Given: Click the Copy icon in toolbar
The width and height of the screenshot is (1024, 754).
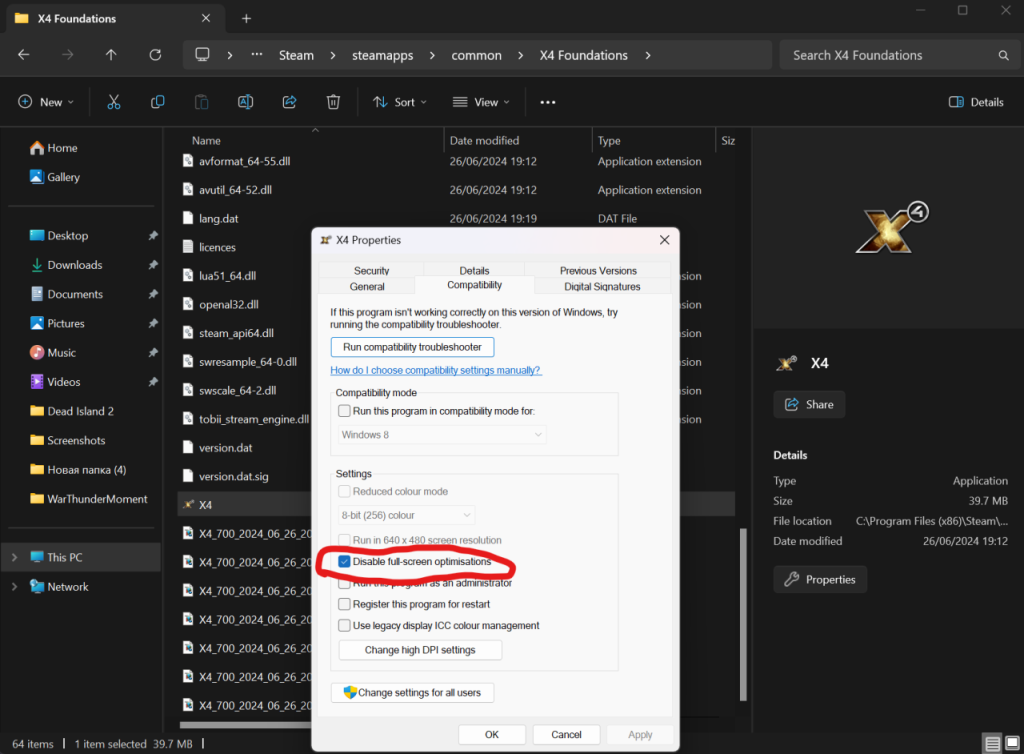Looking at the screenshot, I should [x=157, y=102].
